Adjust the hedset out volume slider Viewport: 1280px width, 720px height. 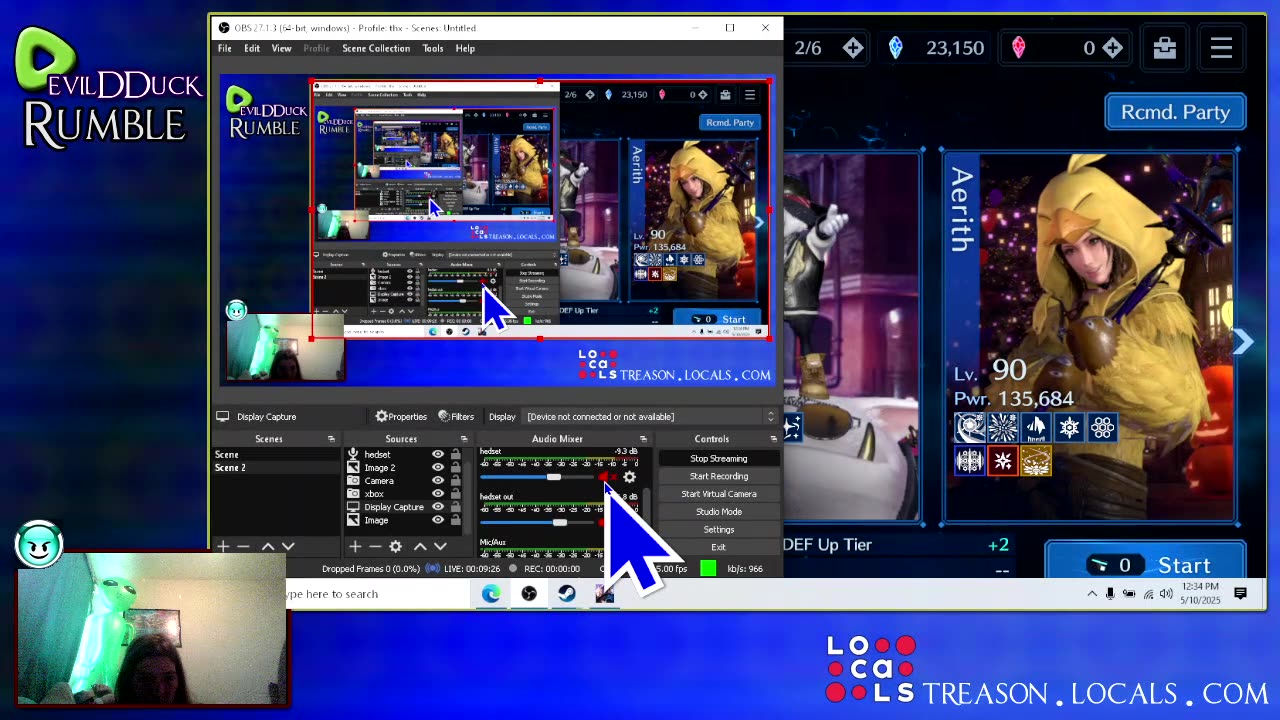click(x=559, y=522)
